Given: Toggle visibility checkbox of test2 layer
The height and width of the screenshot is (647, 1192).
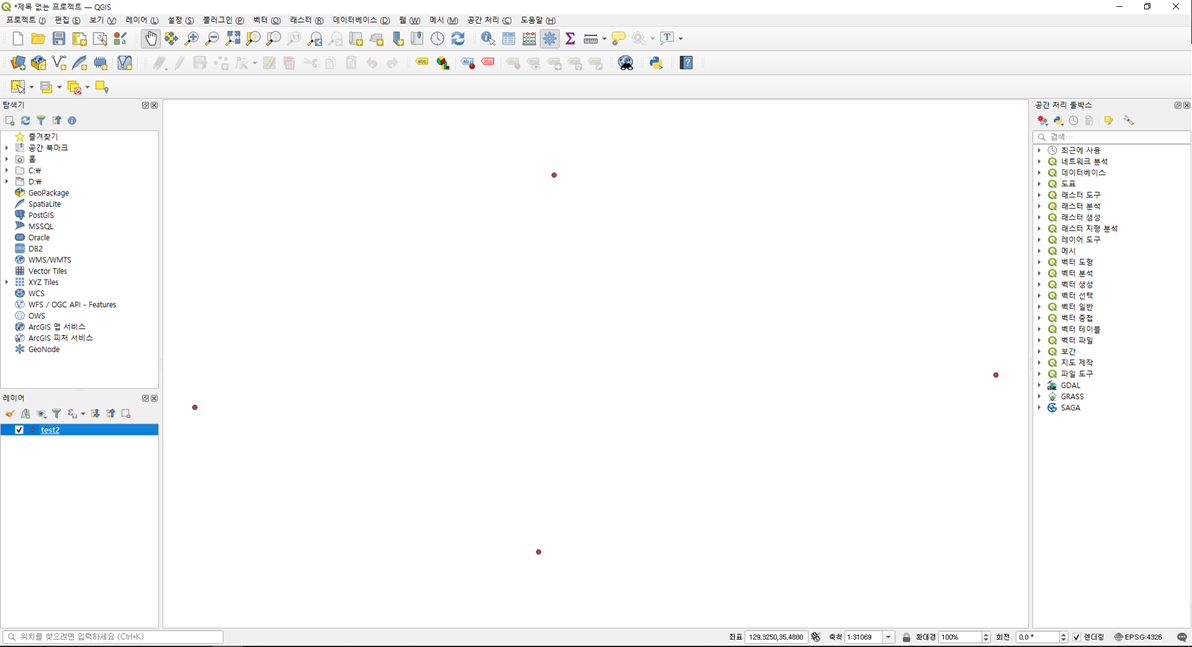Looking at the screenshot, I should pyautogui.click(x=19, y=430).
